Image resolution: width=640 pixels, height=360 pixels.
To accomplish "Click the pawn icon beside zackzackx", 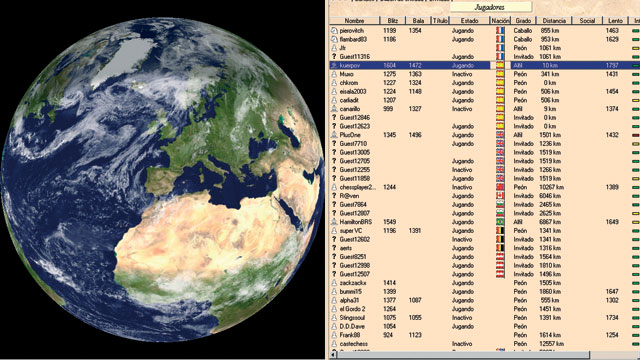I will (x=334, y=283).
